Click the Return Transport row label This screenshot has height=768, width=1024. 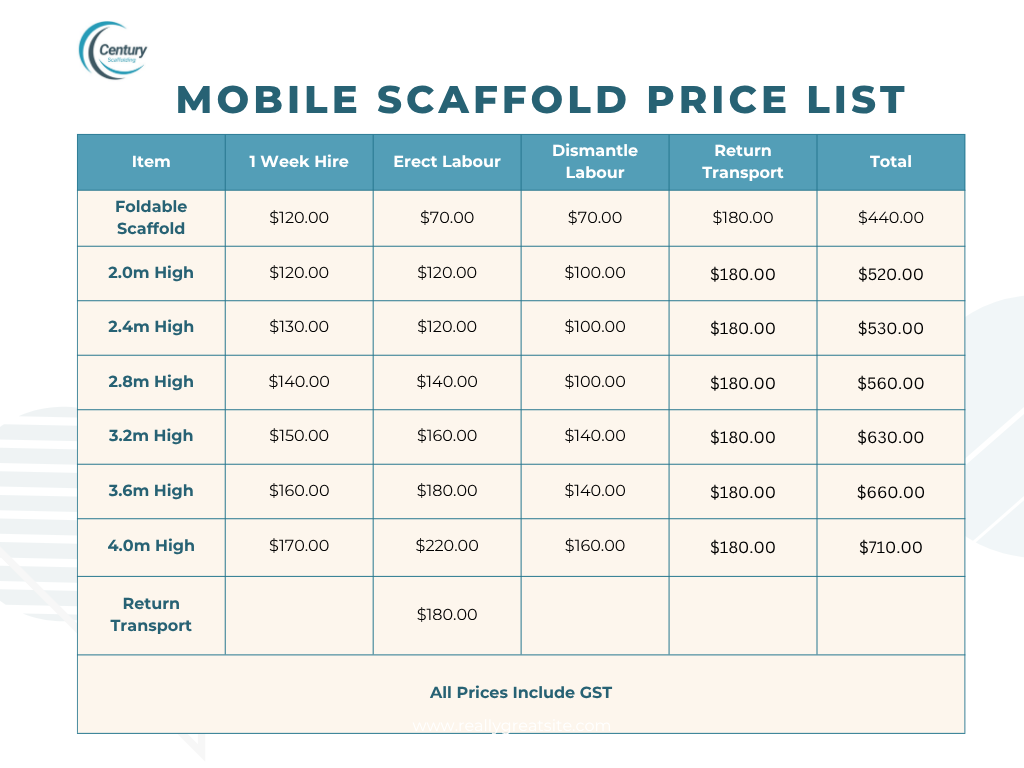pyautogui.click(x=151, y=615)
